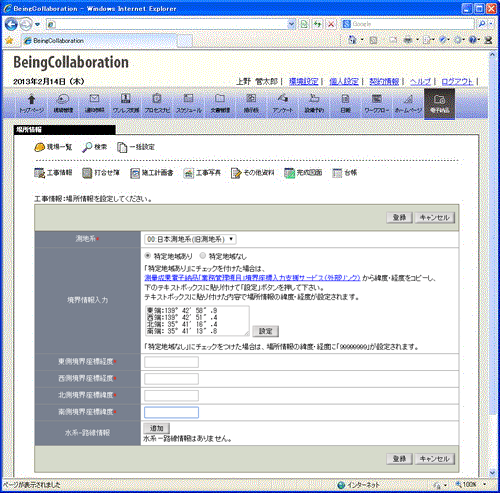The image size is (500, 493).
Task: Open the favorites star icon
Action: point(9,41)
